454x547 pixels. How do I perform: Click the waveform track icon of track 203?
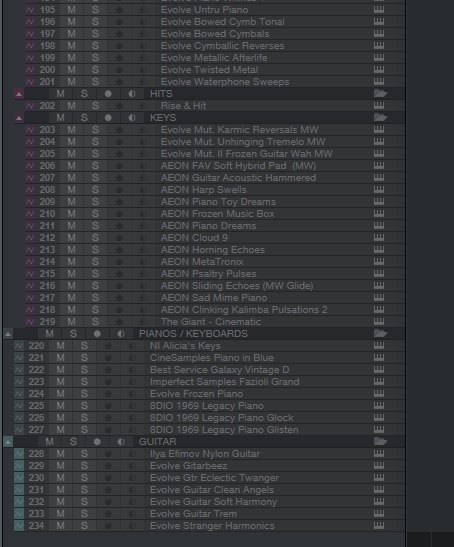tap(30, 130)
